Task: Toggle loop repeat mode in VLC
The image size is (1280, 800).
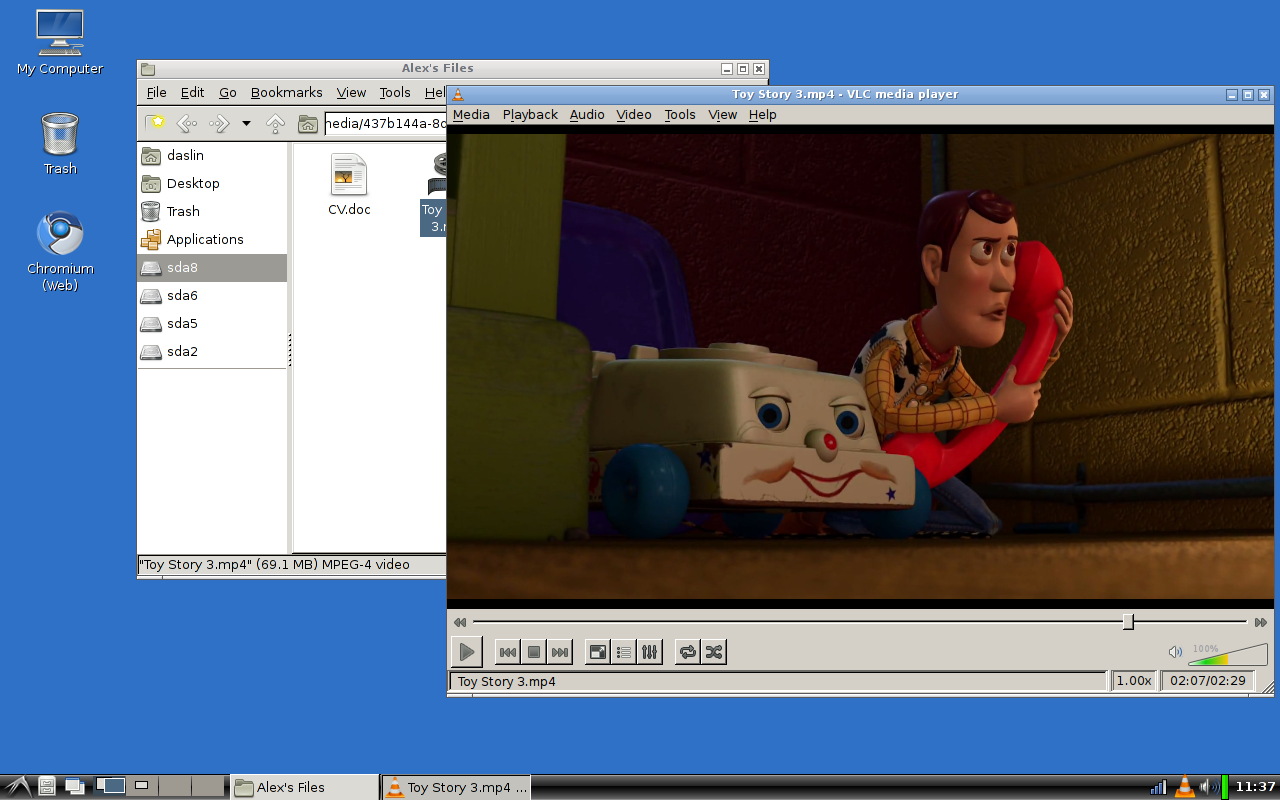Action: pos(687,652)
